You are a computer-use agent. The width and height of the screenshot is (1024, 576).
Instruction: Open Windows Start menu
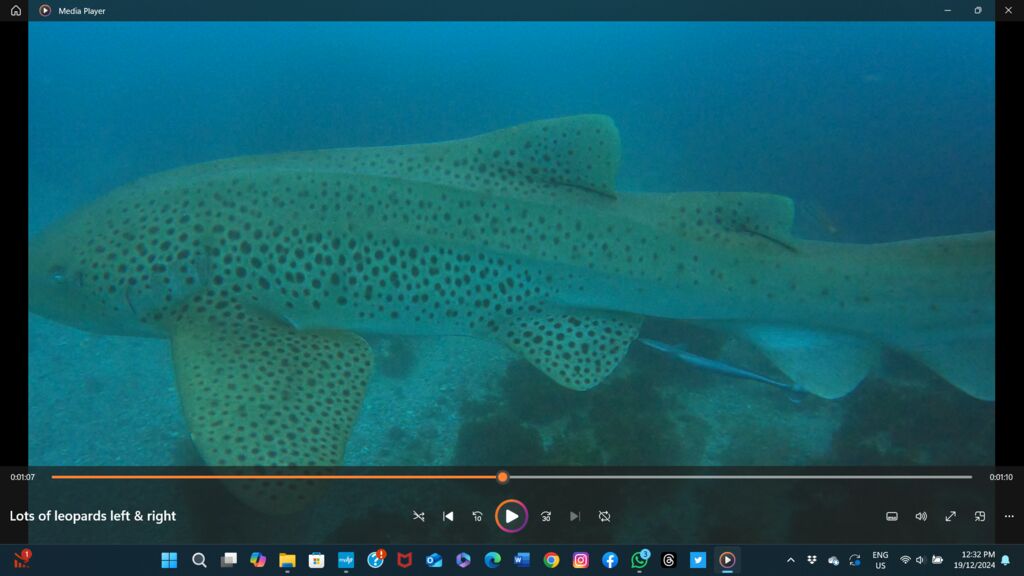click(x=169, y=560)
